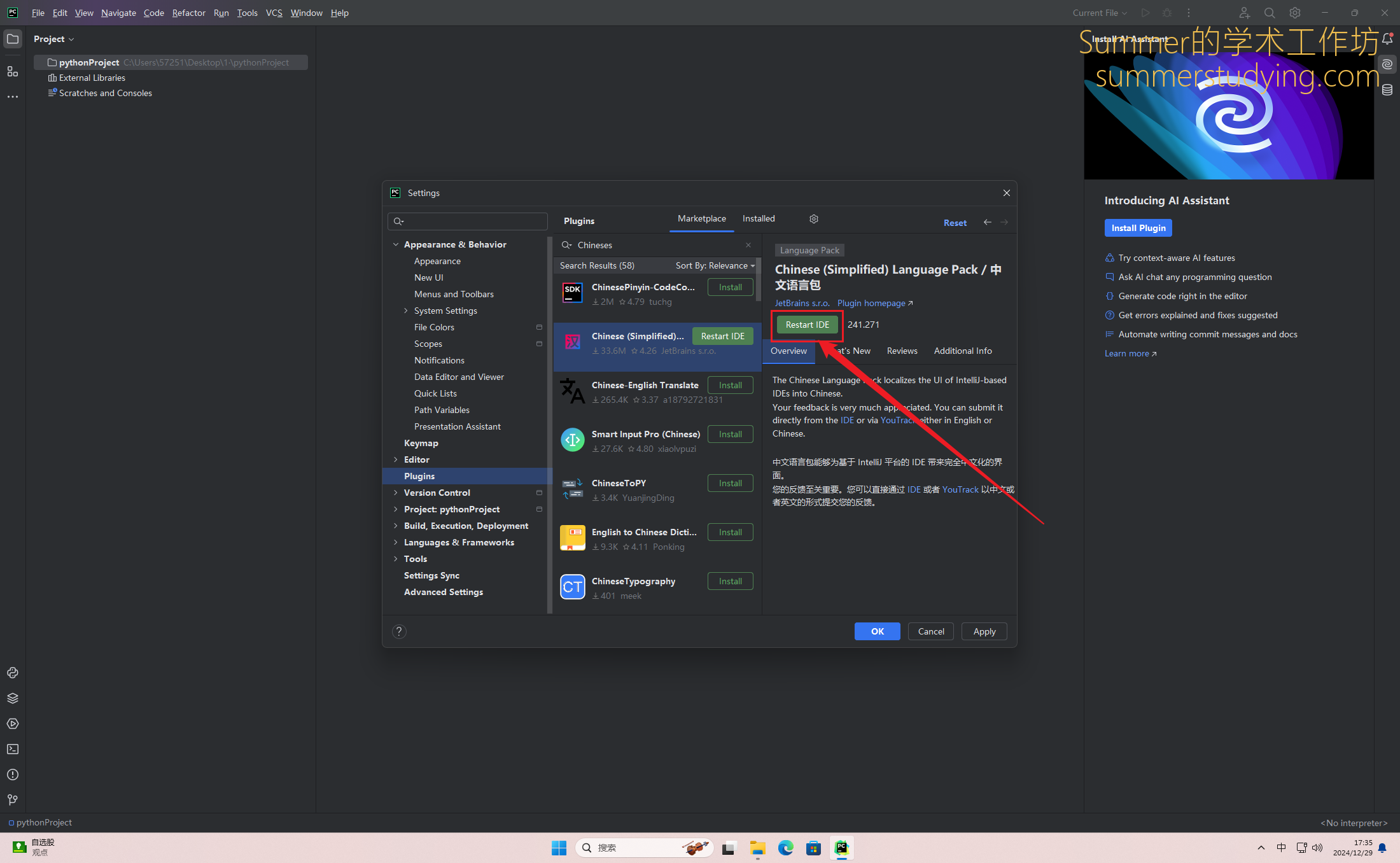Expand Project: pythonProject settings group

[x=396, y=509]
